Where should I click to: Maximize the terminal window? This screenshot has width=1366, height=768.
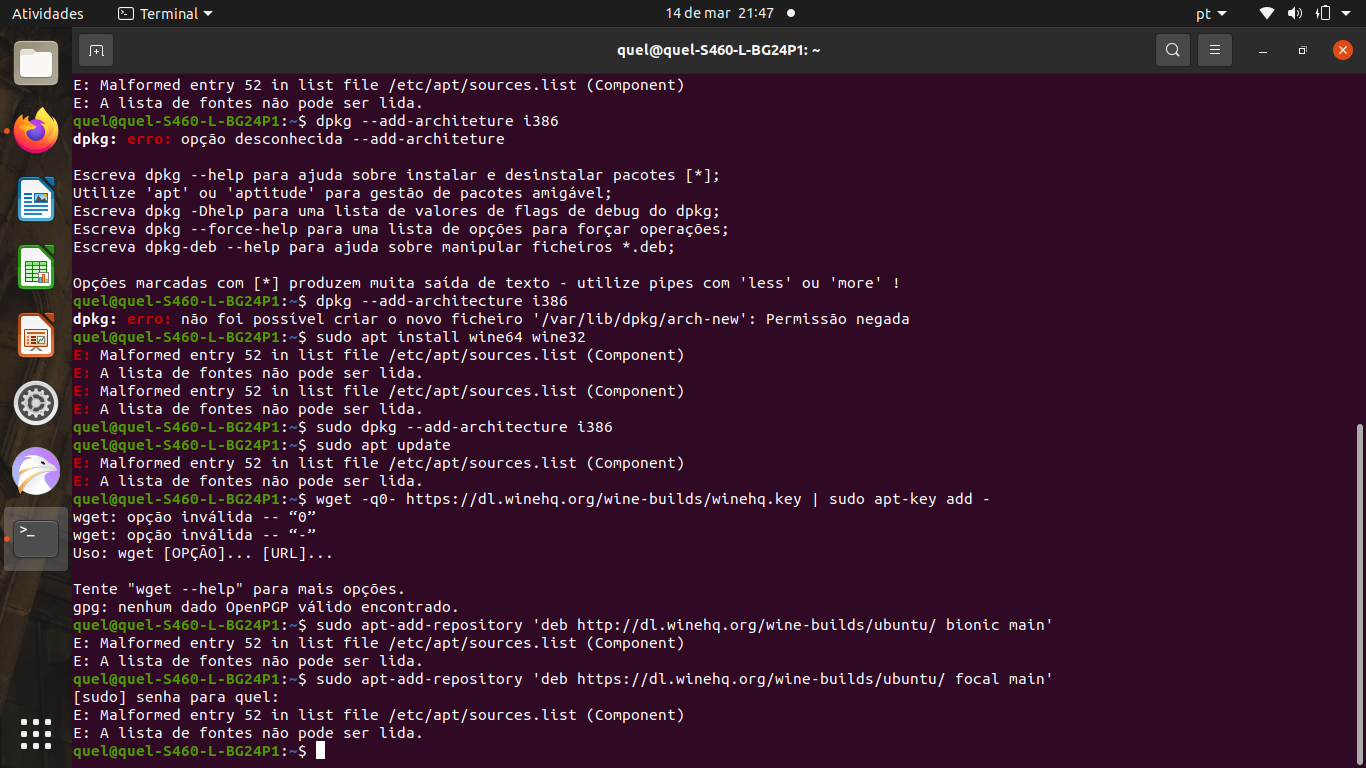tap(1302, 50)
